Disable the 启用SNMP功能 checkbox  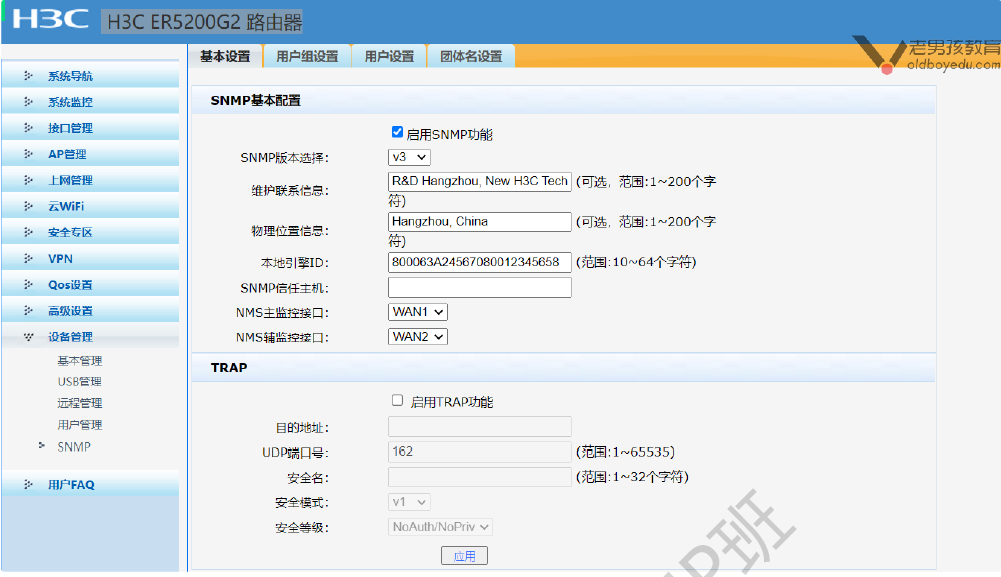[x=397, y=132]
